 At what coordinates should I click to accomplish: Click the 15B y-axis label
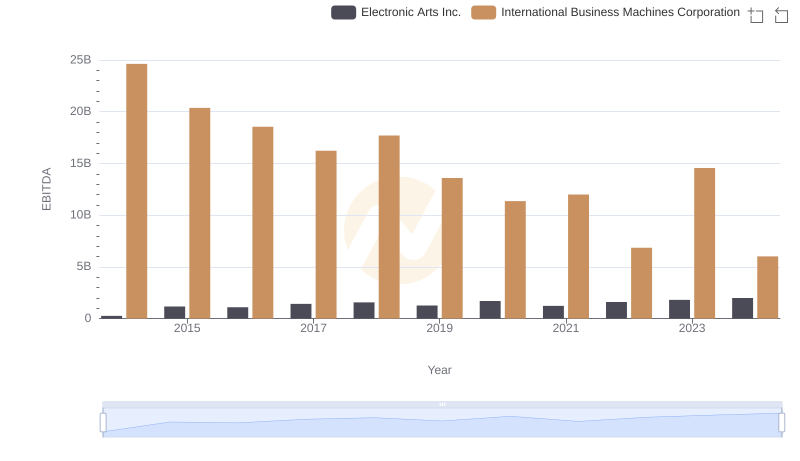(x=81, y=164)
